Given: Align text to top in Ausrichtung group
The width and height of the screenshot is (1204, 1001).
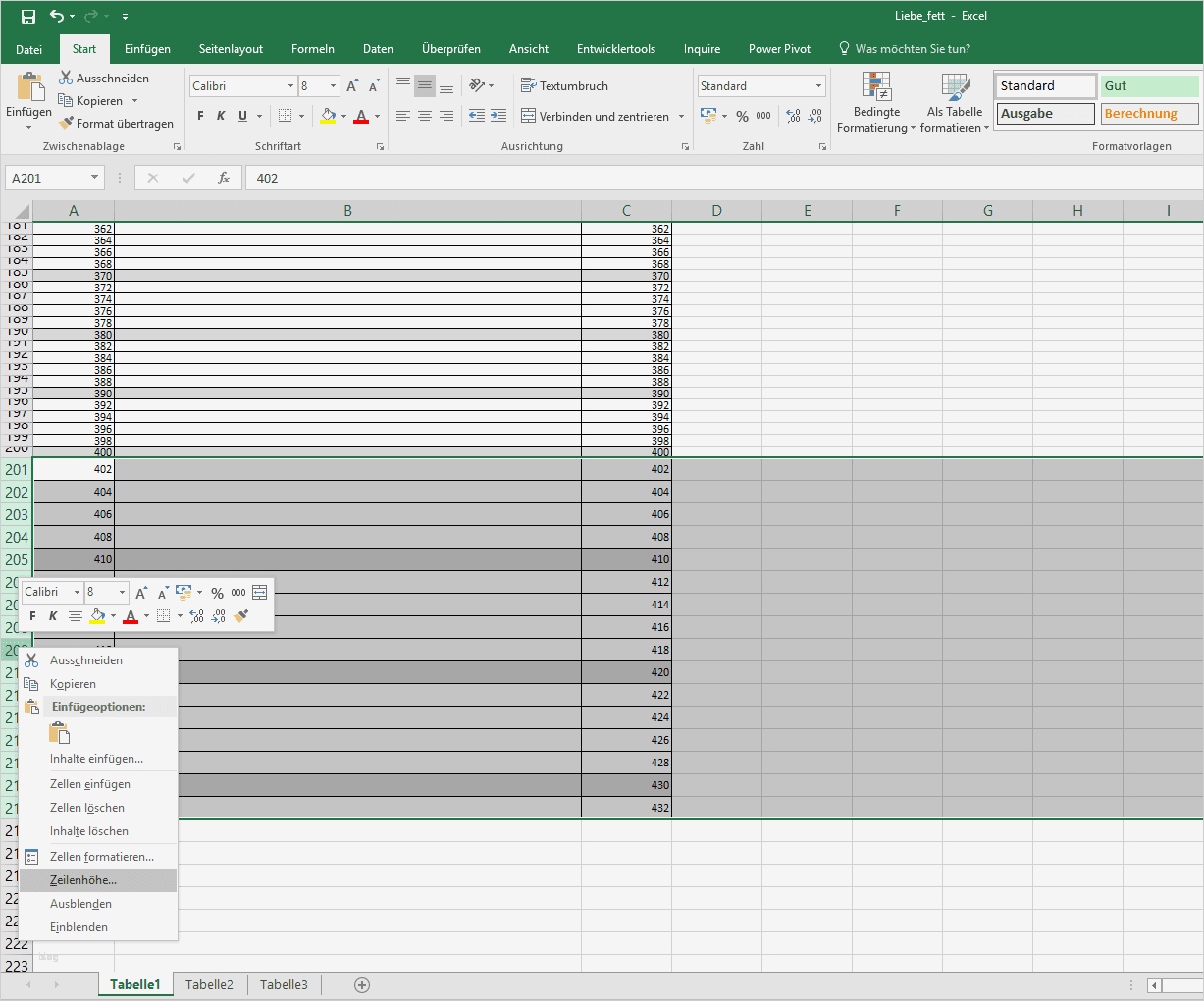Looking at the screenshot, I should 403,86.
